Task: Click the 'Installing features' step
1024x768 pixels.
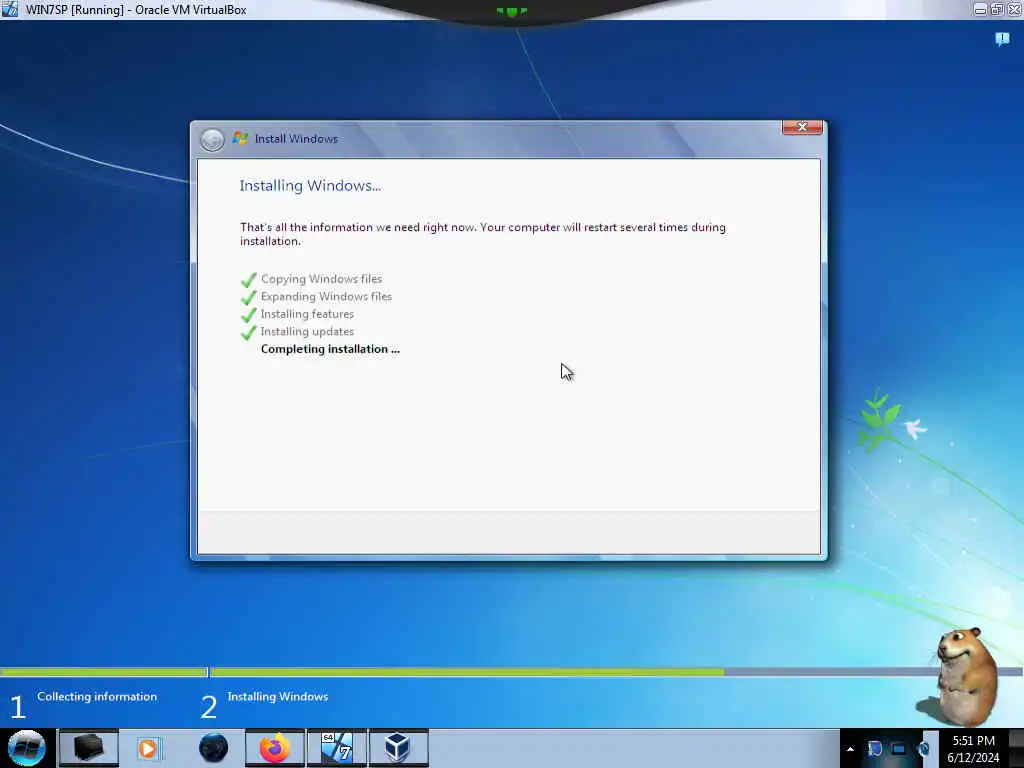Action: tap(307, 314)
